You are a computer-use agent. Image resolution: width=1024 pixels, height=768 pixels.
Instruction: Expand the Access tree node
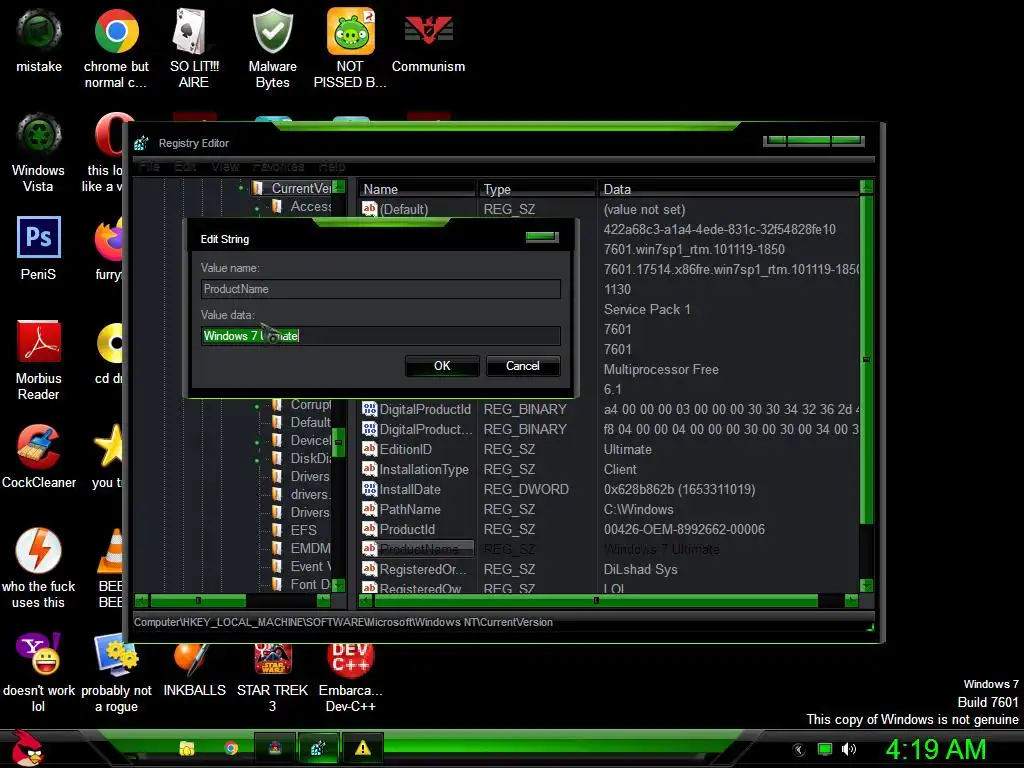point(257,209)
